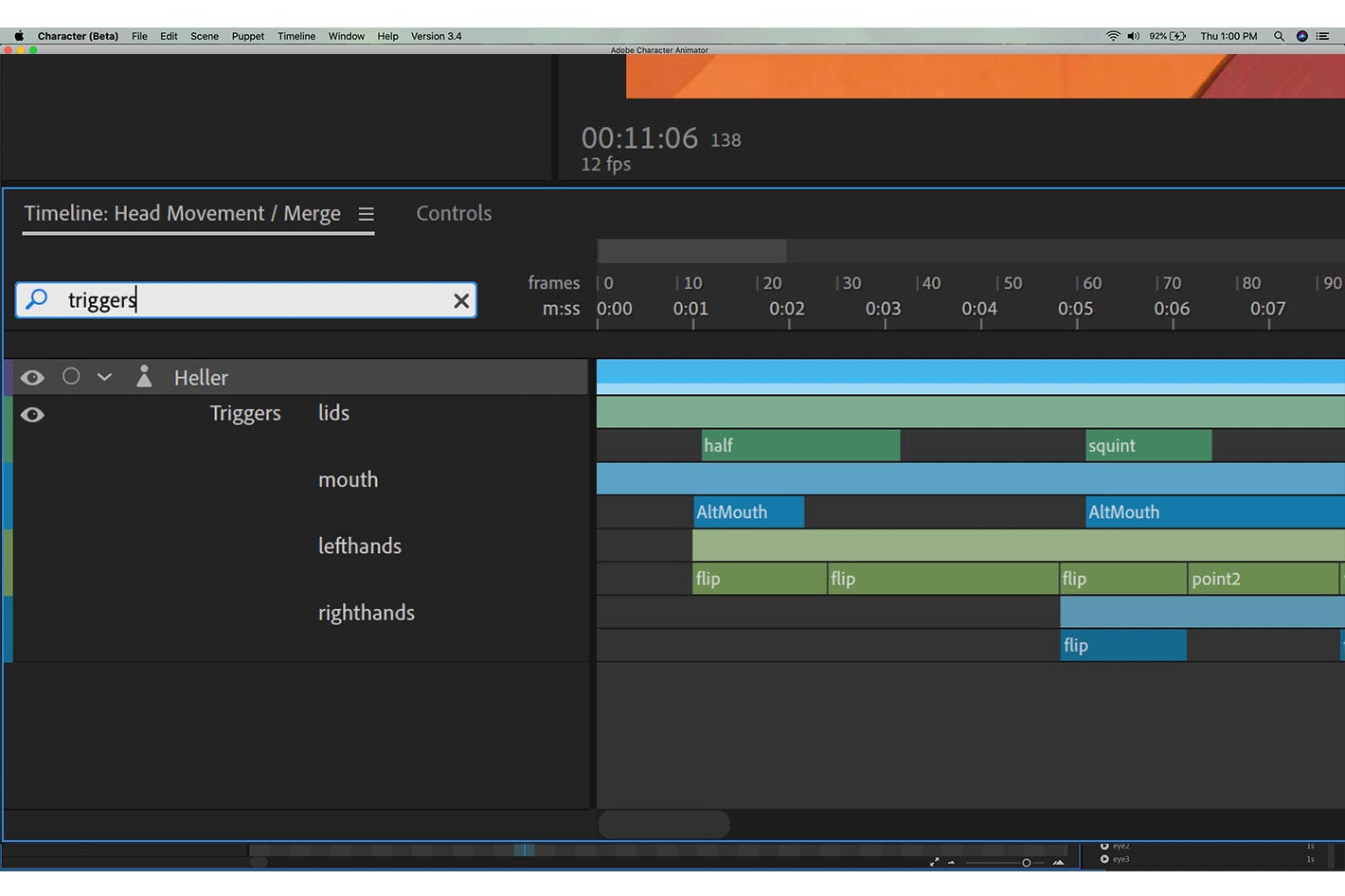The height and width of the screenshot is (896, 1345).
Task: Open the Scene menu
Action: click(205, 36)
